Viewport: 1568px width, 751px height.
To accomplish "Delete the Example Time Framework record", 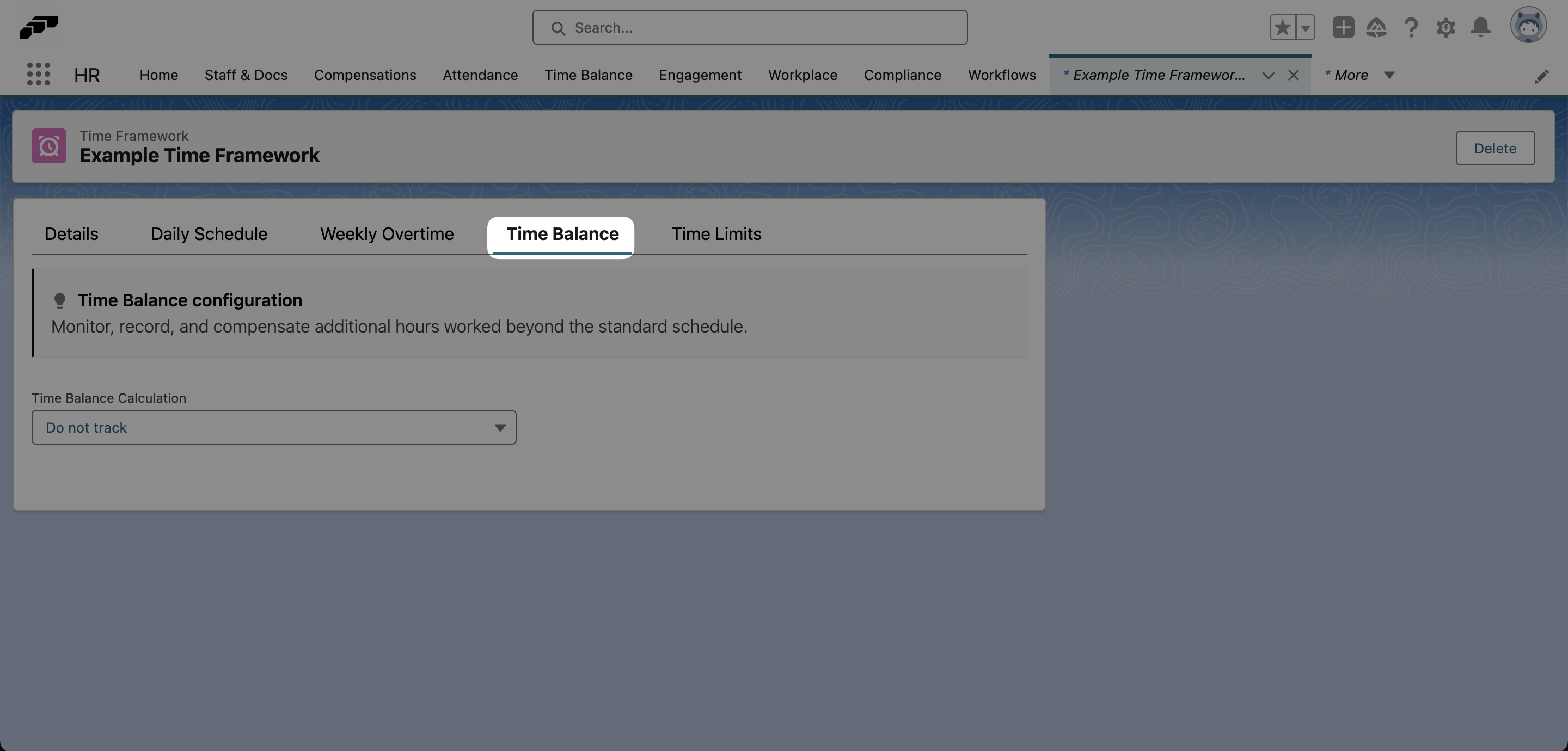I will 1495,148.
